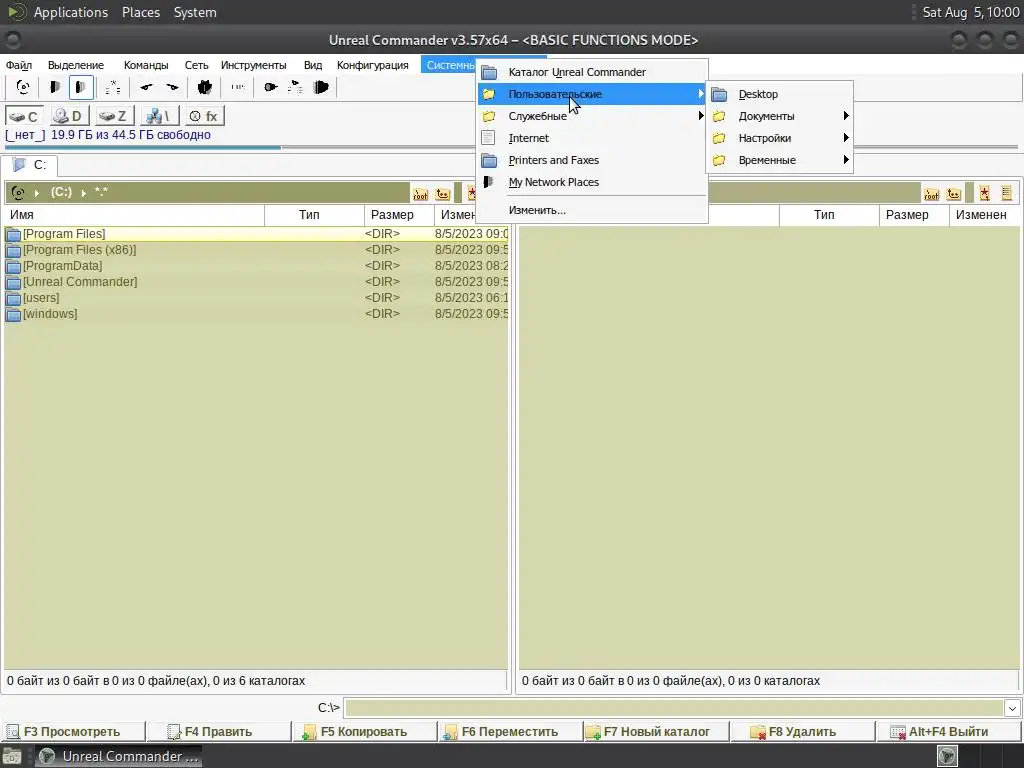Click F5 Копировать button
Viewport: 1024px width, 768px height.
pyautogui.click(x=364, y=731)
